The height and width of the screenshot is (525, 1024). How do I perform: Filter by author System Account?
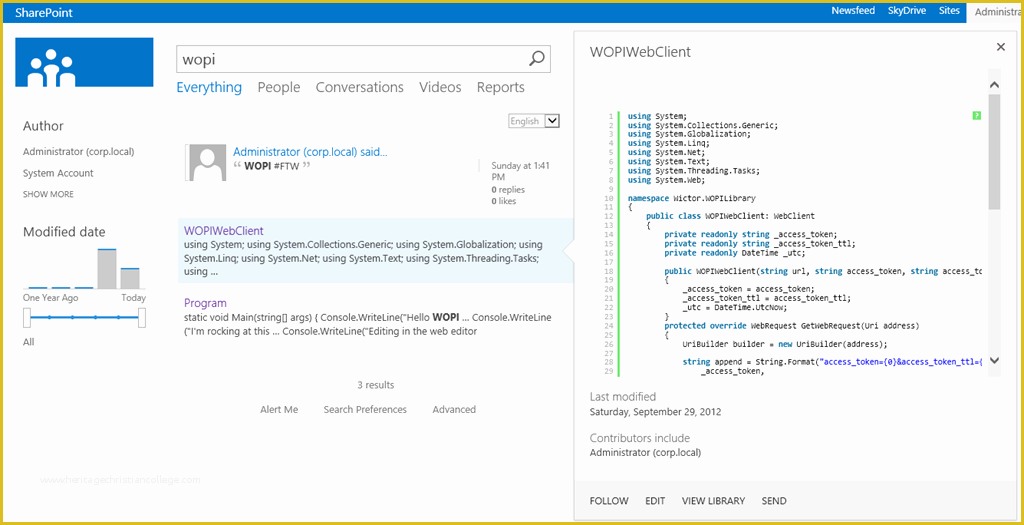click(x=58, y=173)
